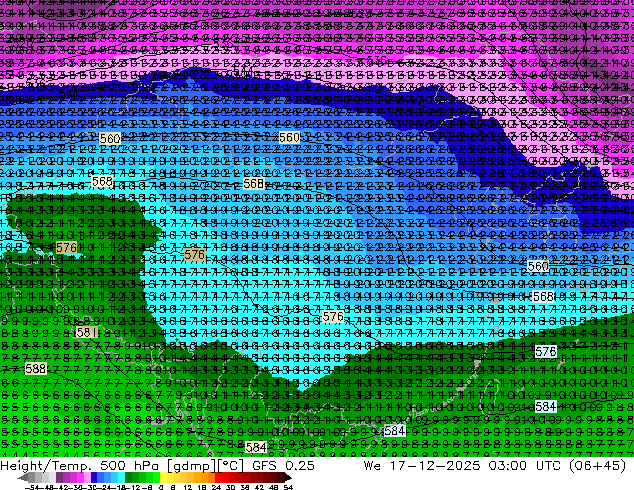Click the rightmost 560 contour label
Image resolution: width=634 pixels, height=490 pixels.
538,266
